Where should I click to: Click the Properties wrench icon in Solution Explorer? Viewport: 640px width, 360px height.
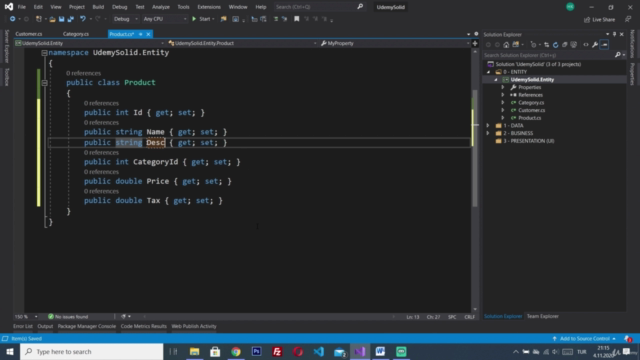595,45
